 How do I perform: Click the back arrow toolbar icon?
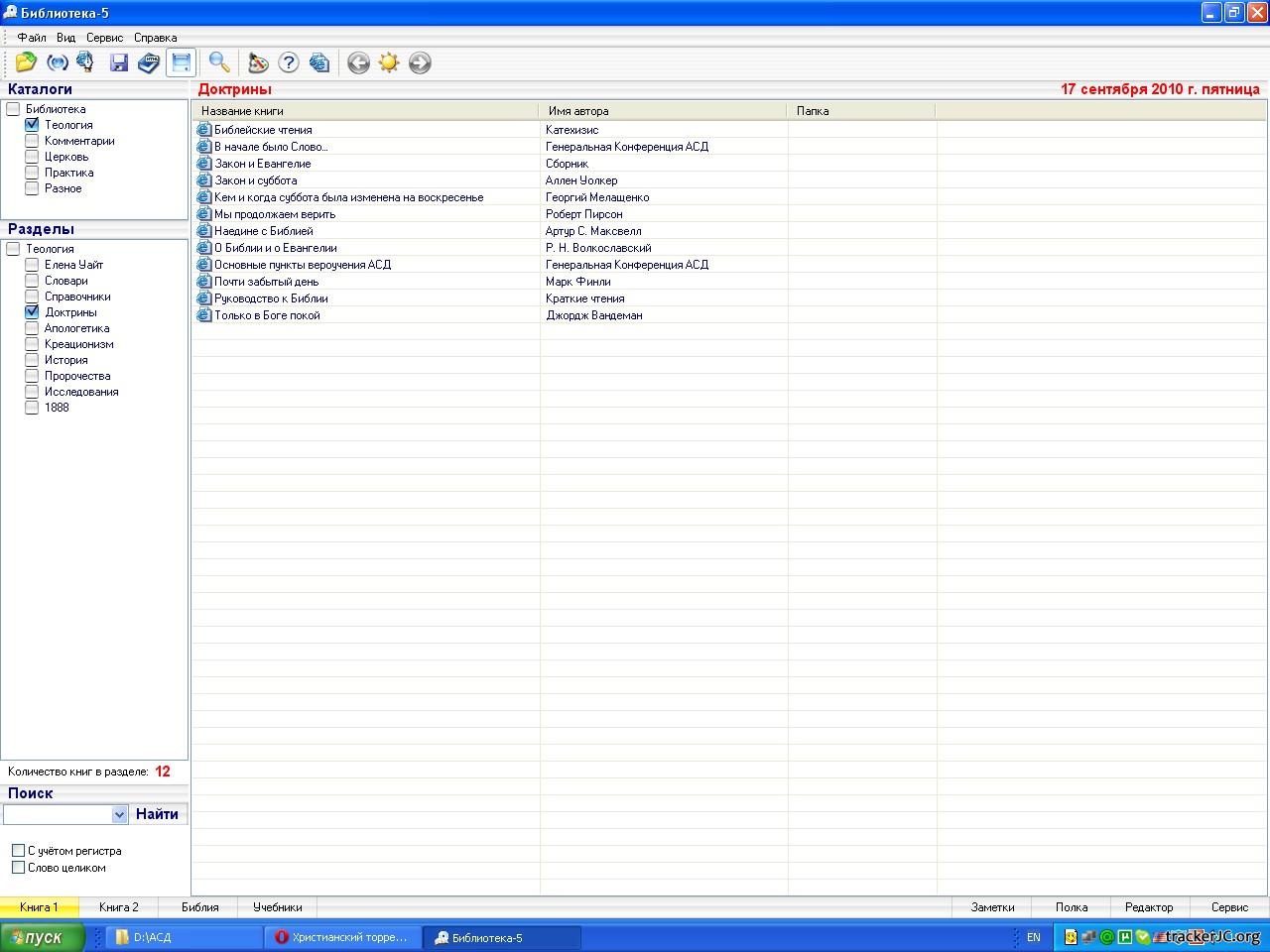tap(358, 62)
